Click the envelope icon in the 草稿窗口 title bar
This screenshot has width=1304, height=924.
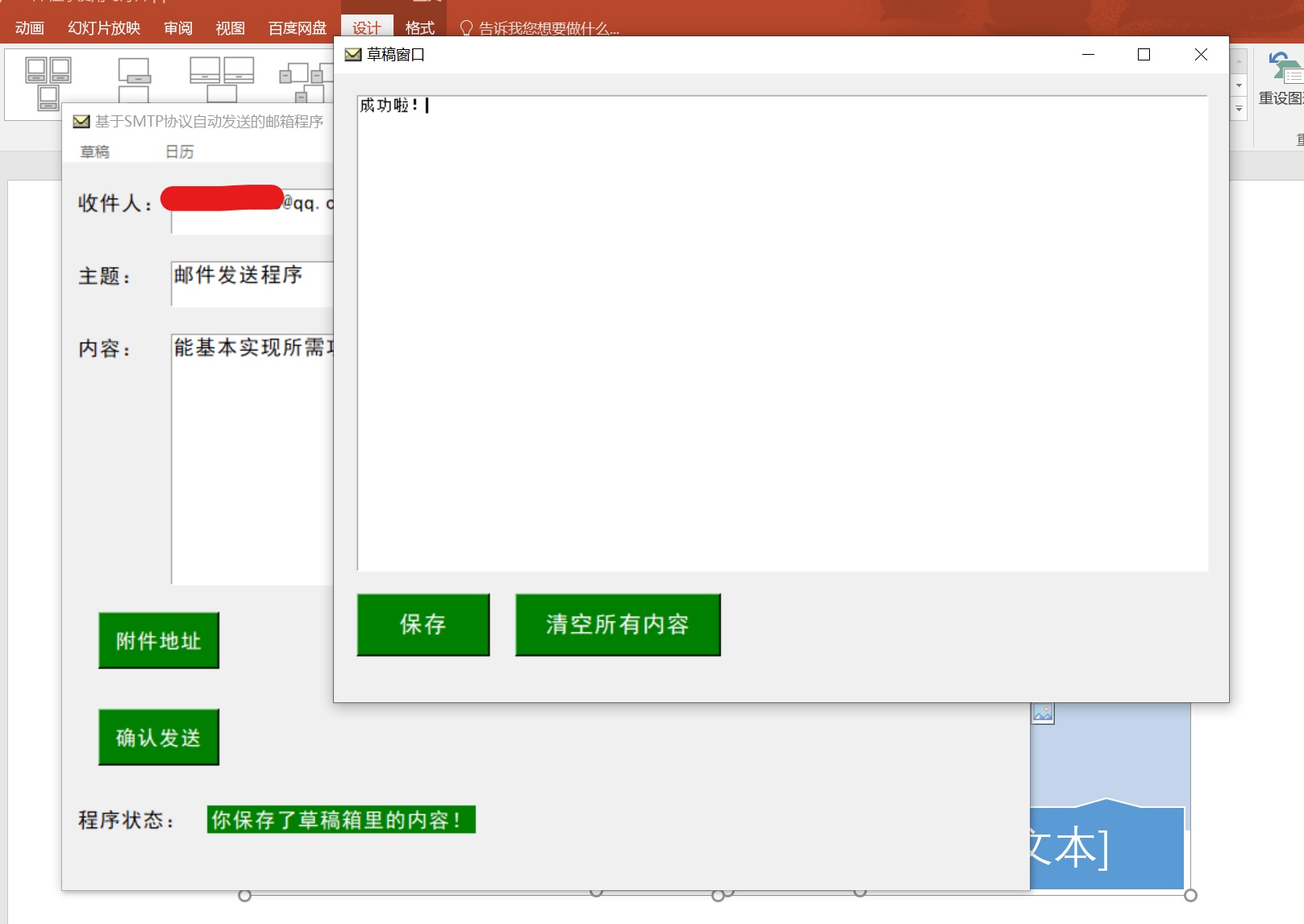click(354, 54)
